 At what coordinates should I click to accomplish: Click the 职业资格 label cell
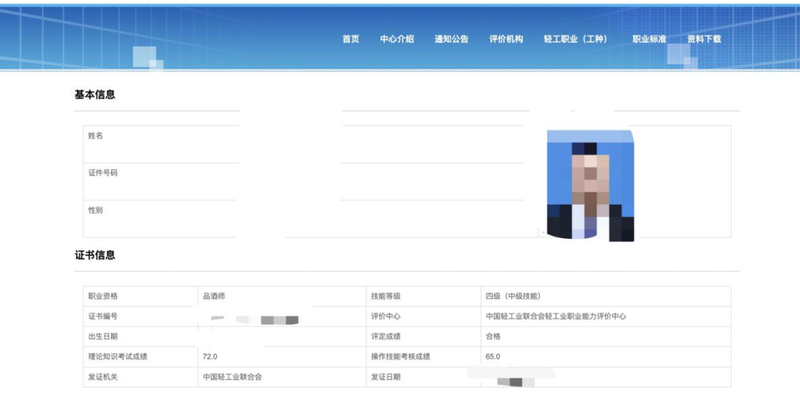[140, 296]
